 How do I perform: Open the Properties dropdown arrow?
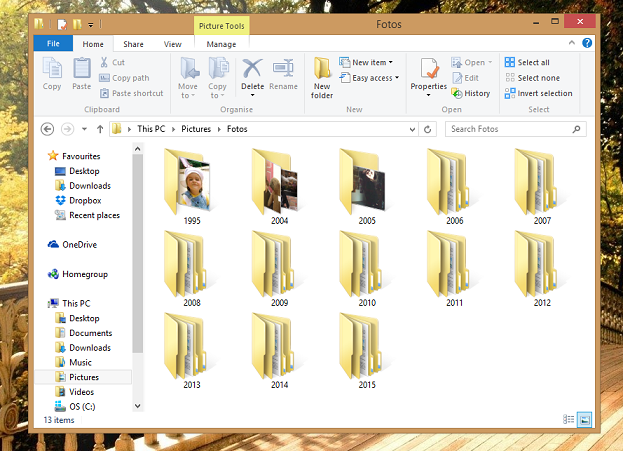coord(428,95)
